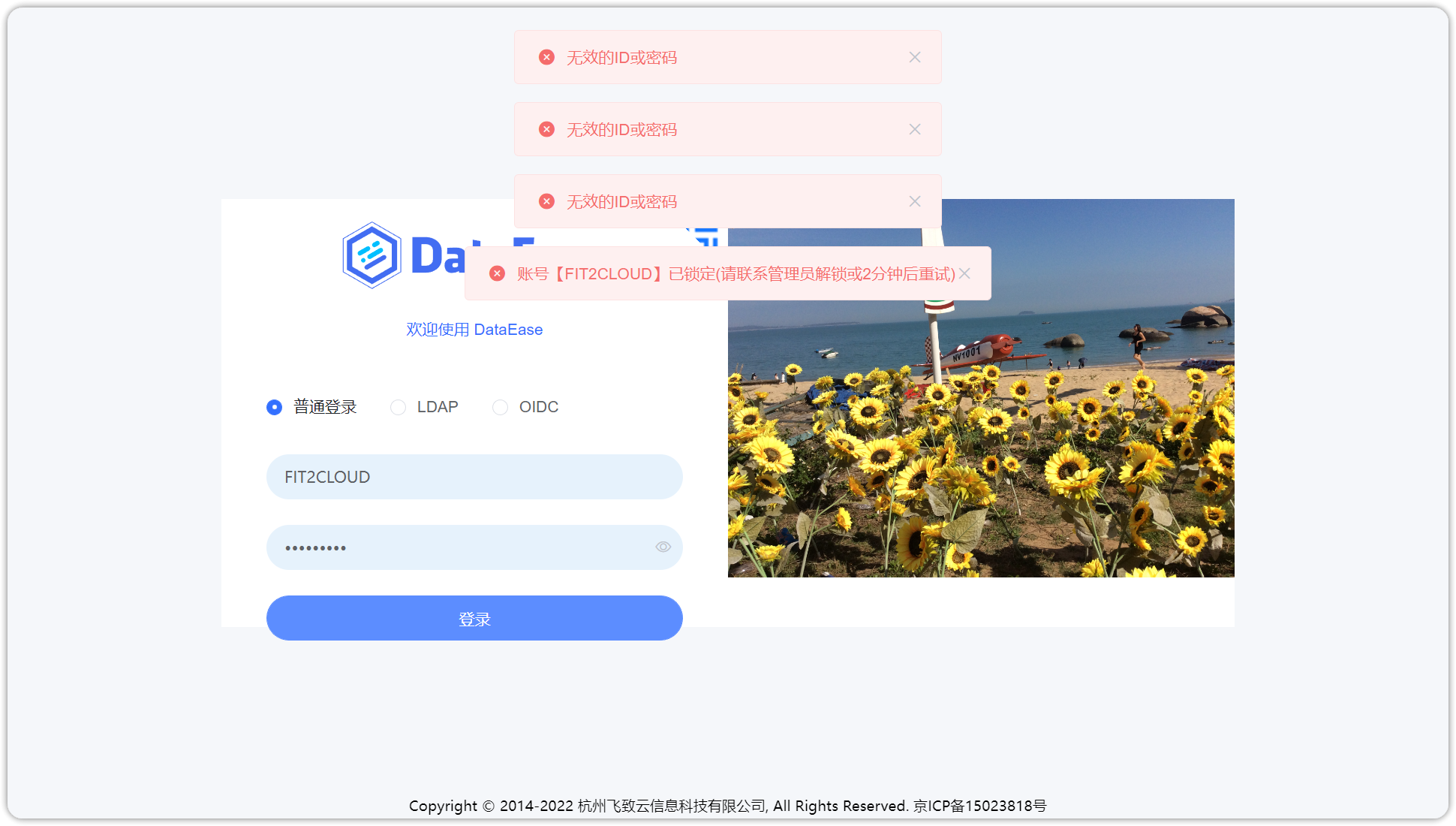Dismiss the first 无效的ID或密码 error alert
This screenshot has height=826, width=1456.
pyautogui.click(x=915, y=57)
